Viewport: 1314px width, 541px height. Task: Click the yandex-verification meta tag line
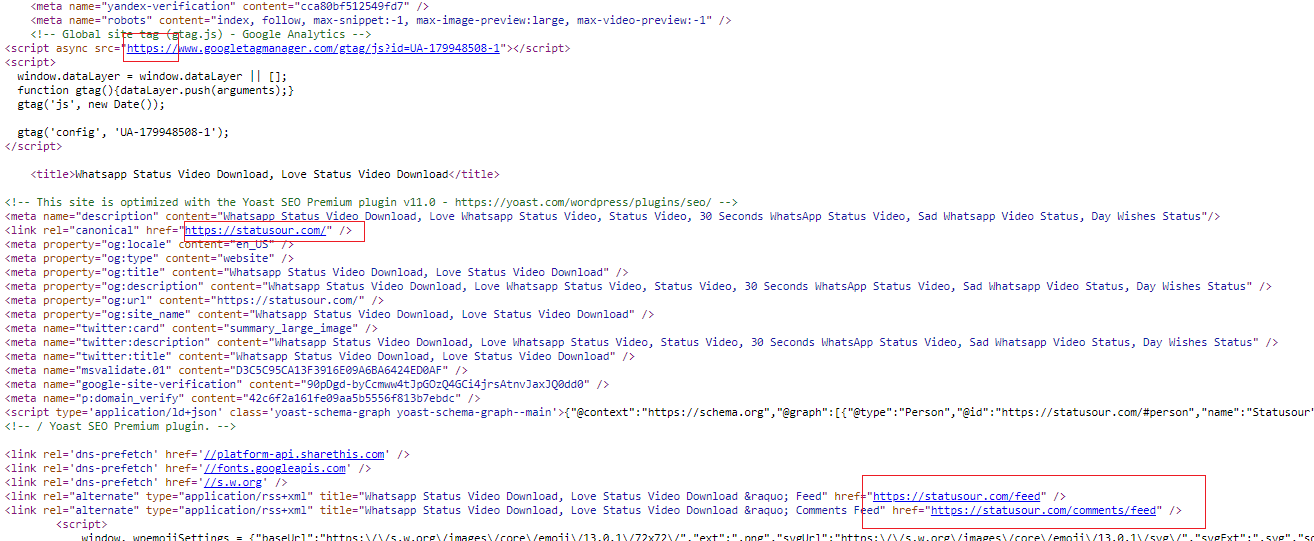click(230, 6)
